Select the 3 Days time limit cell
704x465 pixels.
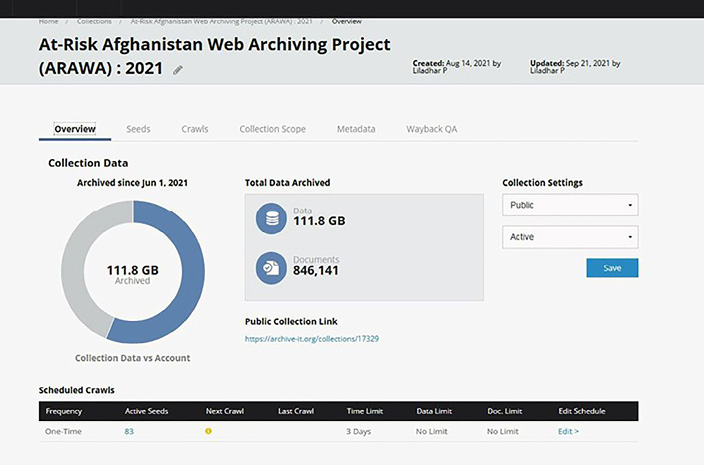(x=358, y=431)
